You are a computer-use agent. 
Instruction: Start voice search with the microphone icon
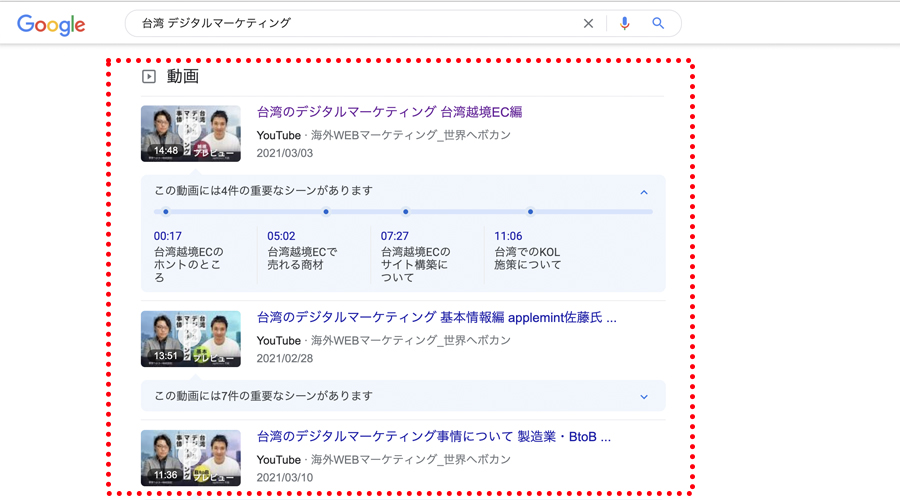[x=624, y=24]
